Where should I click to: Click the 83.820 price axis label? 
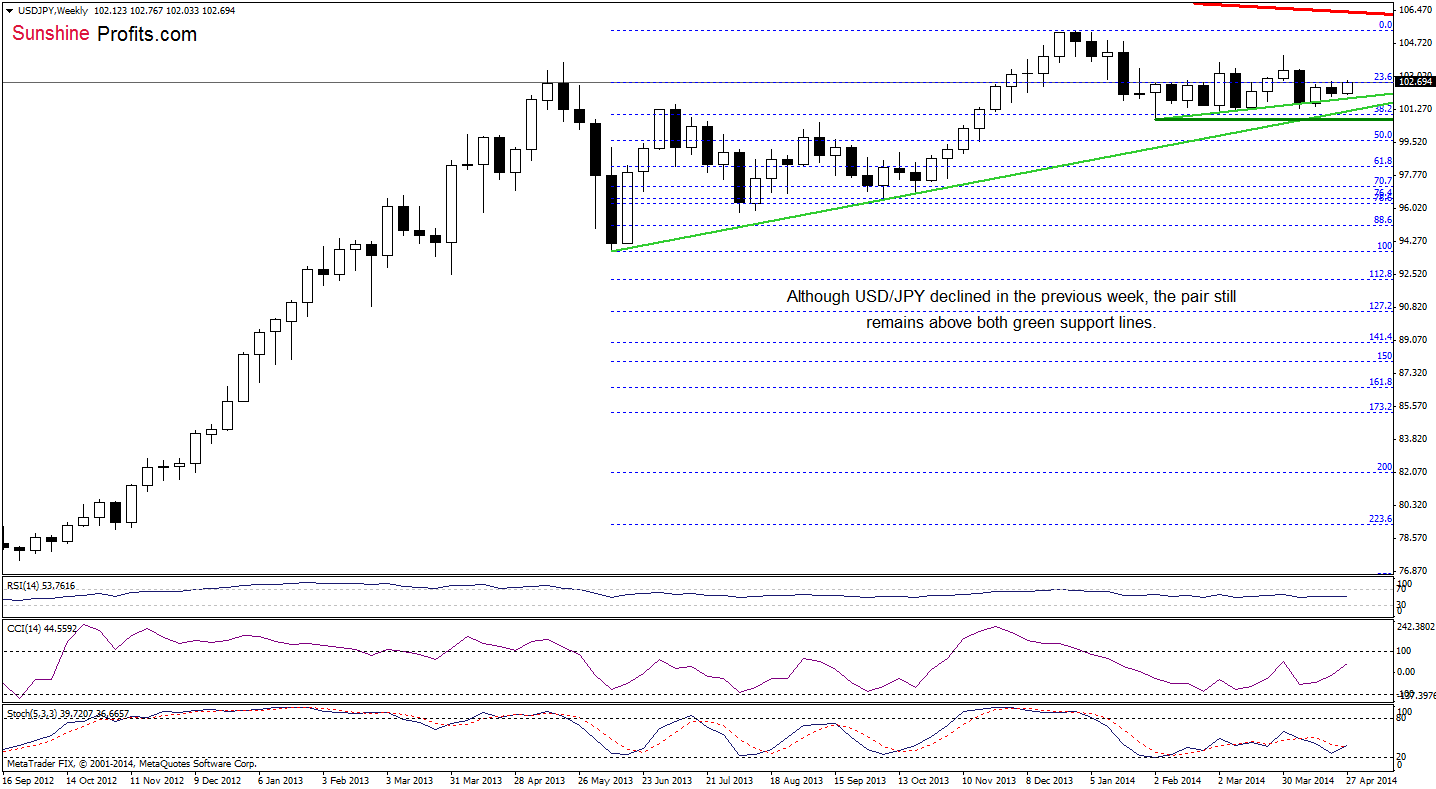1414,439
